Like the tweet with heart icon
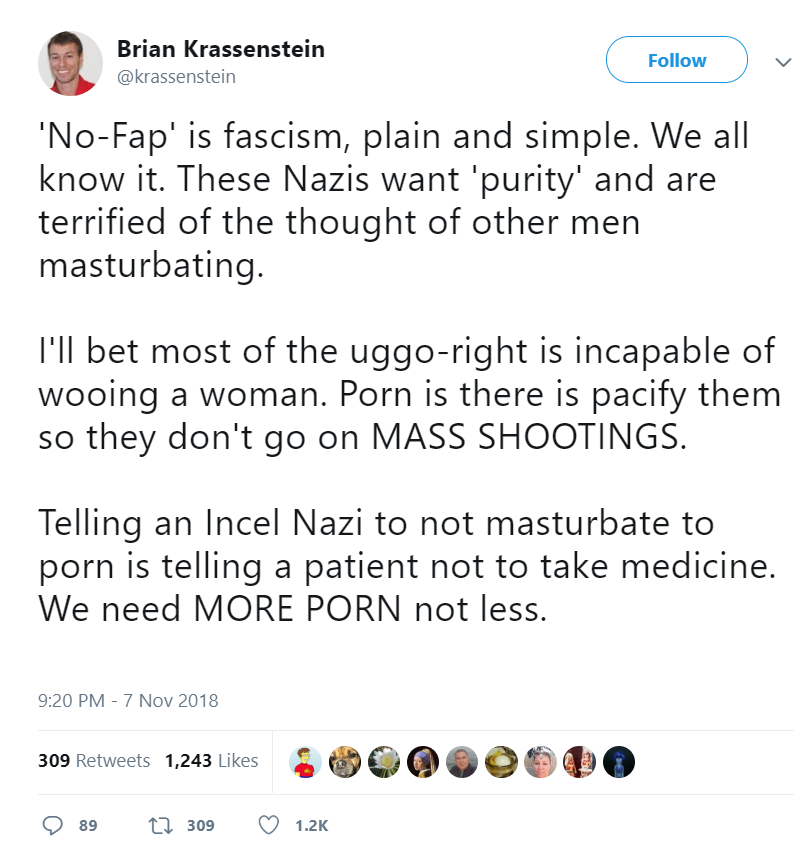 point(268,825)
